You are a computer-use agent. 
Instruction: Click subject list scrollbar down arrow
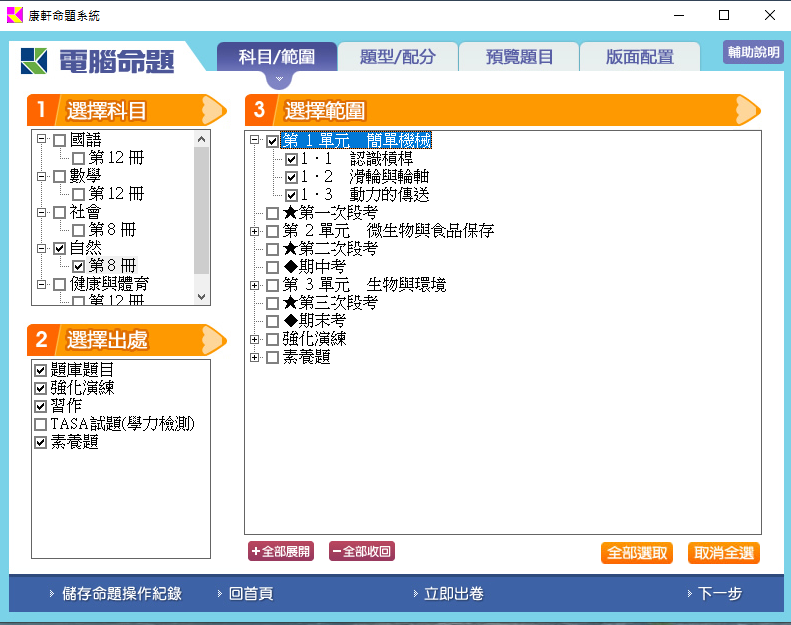coord(202,297)
